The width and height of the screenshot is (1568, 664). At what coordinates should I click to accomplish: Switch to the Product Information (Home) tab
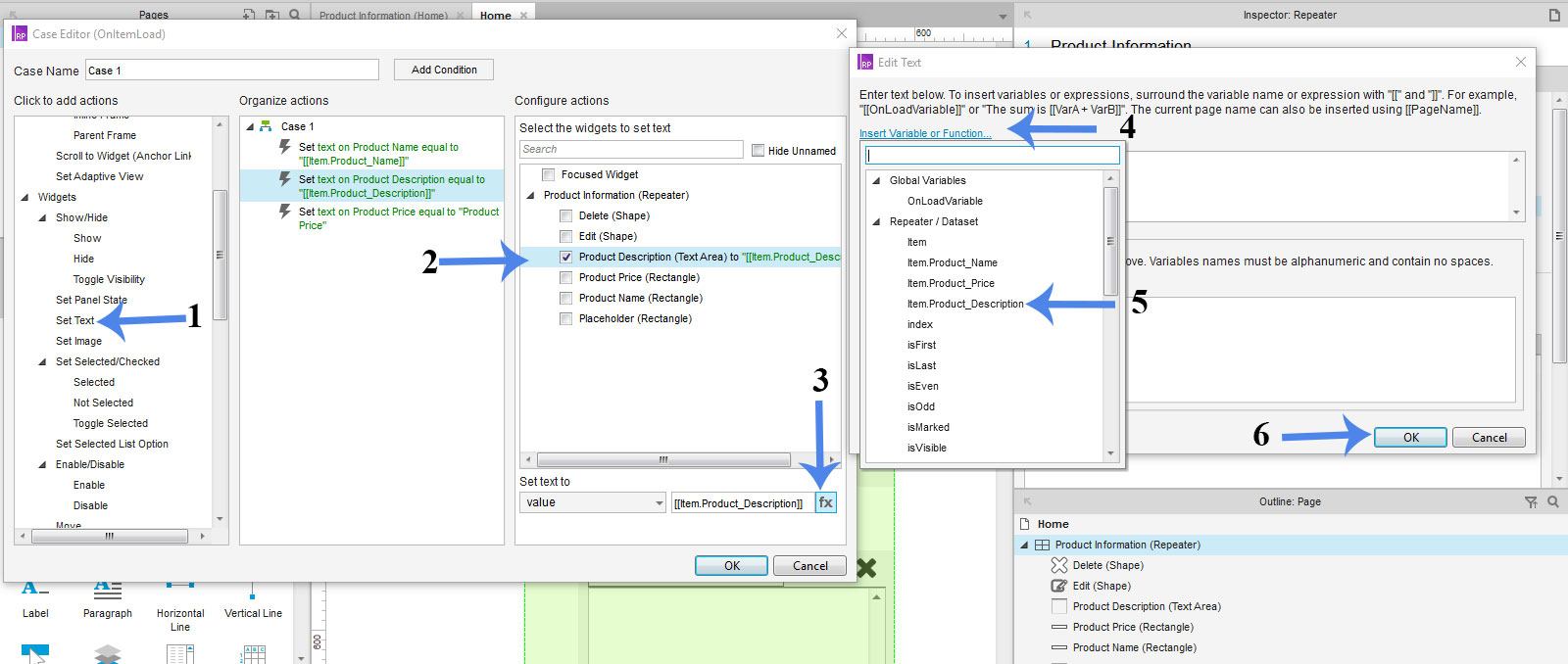point(383,16)
